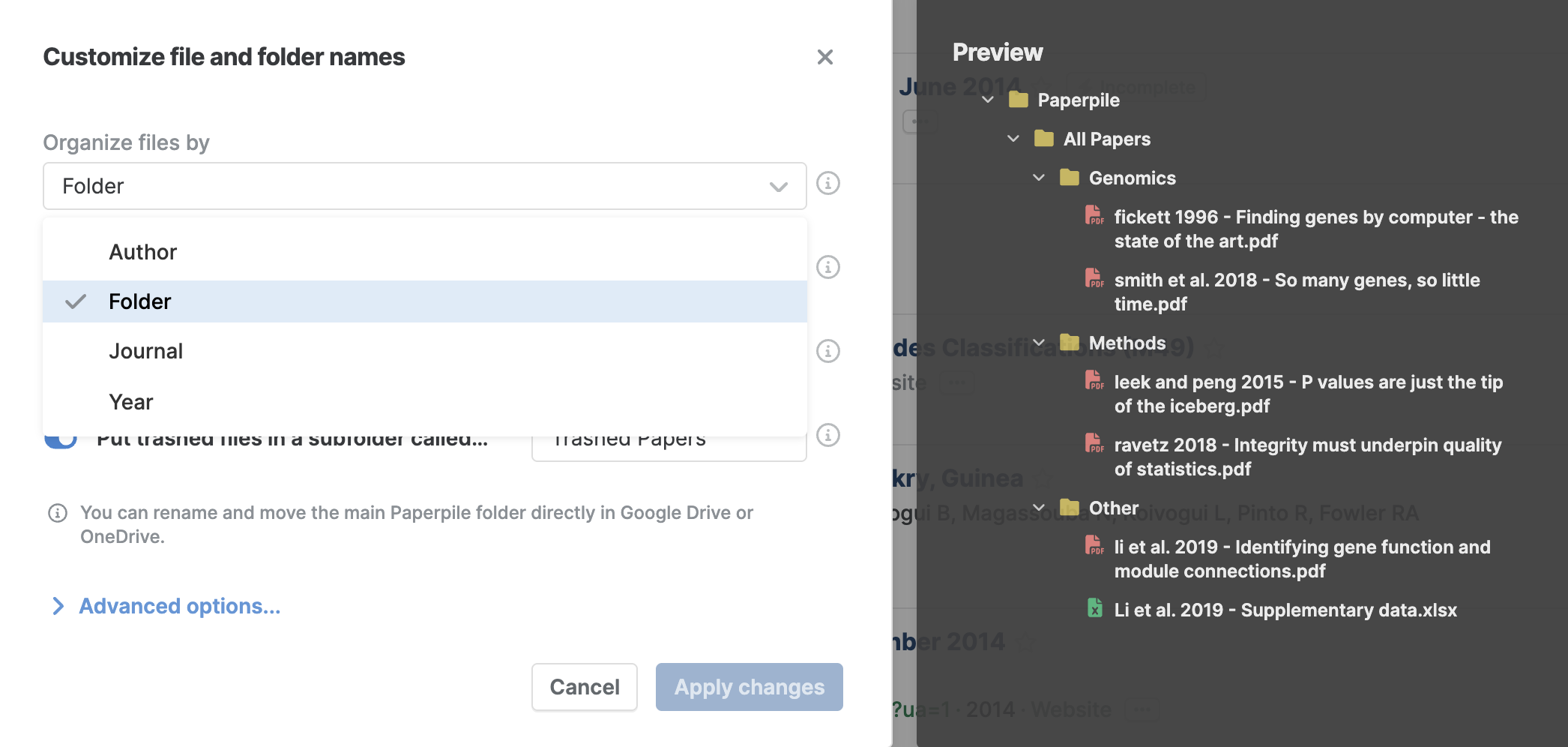Viewport: 1568px width, 747px height.
Task: Click Excel icon for Supplementary data.xlsx
Action: point(1094,608)
